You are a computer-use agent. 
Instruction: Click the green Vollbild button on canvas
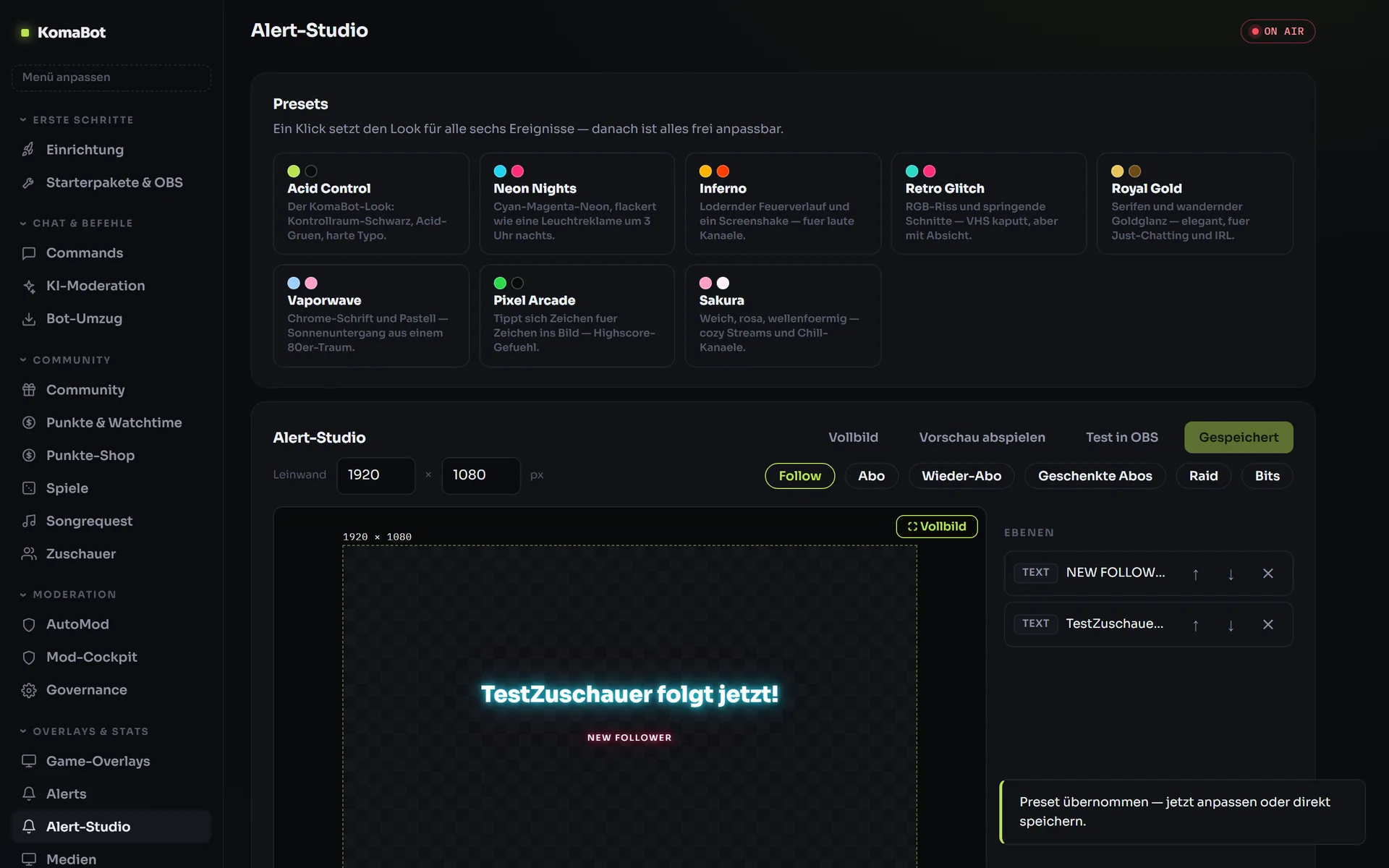coord(937,527)
